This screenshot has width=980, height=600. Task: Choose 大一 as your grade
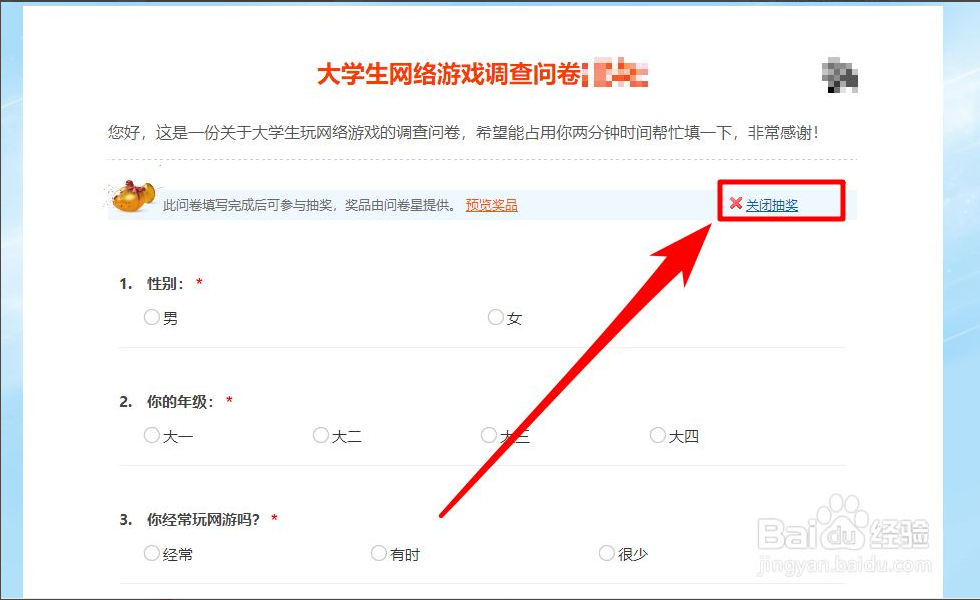point(152,435)
